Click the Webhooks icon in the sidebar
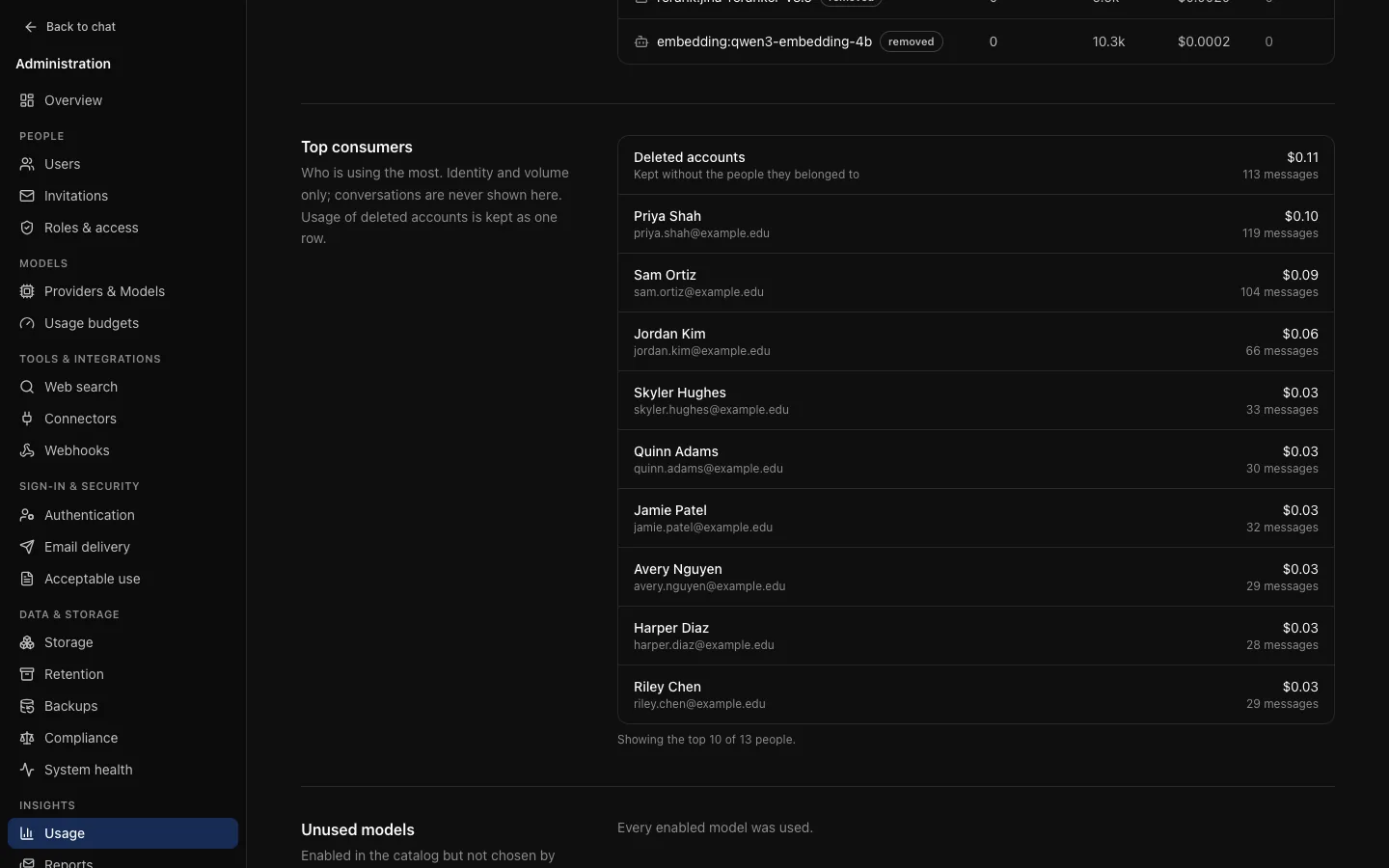The height and width of the screenshot is (868, 1389). click(x=27, y=450)
